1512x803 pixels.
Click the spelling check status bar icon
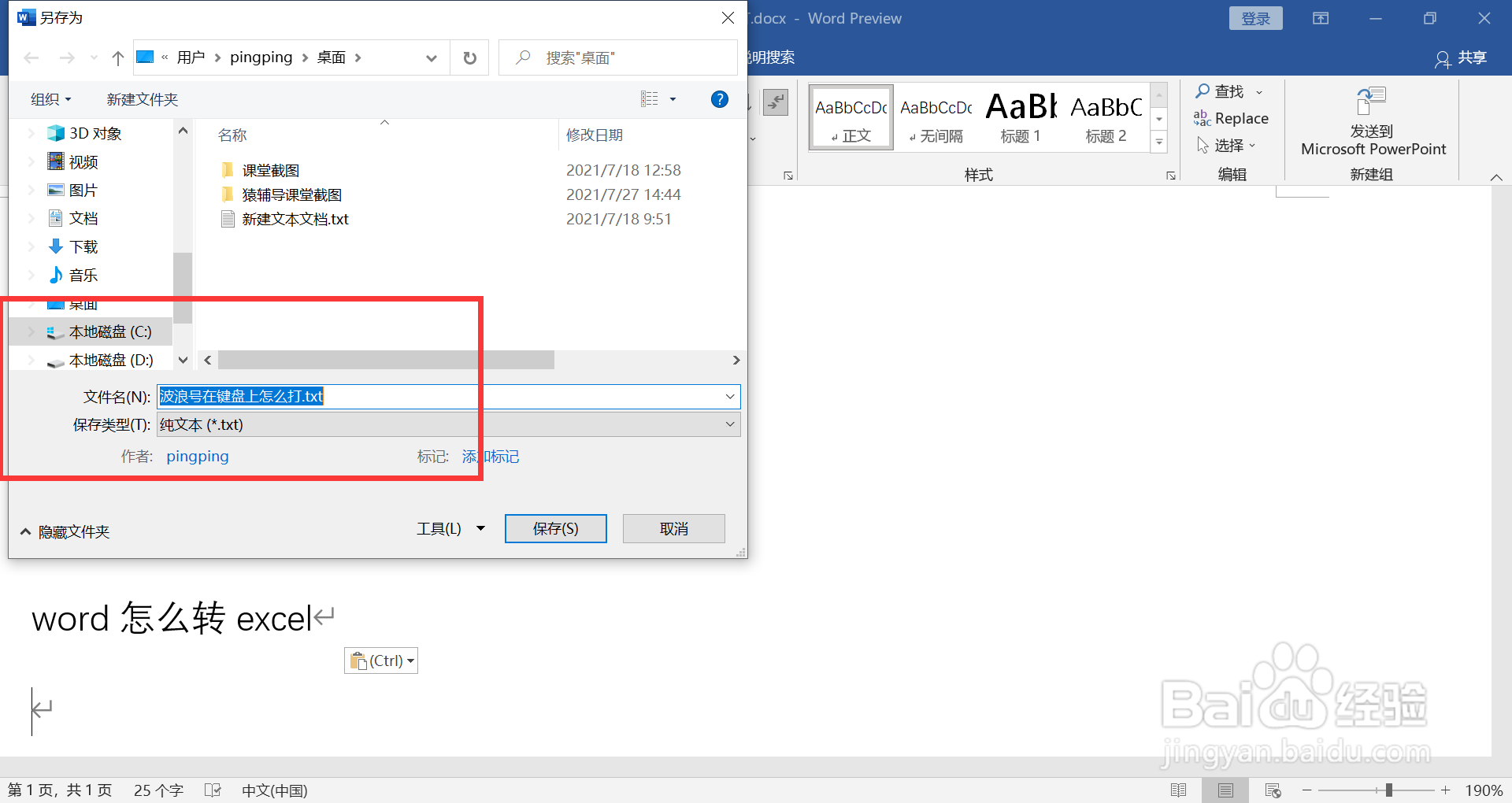213,790
